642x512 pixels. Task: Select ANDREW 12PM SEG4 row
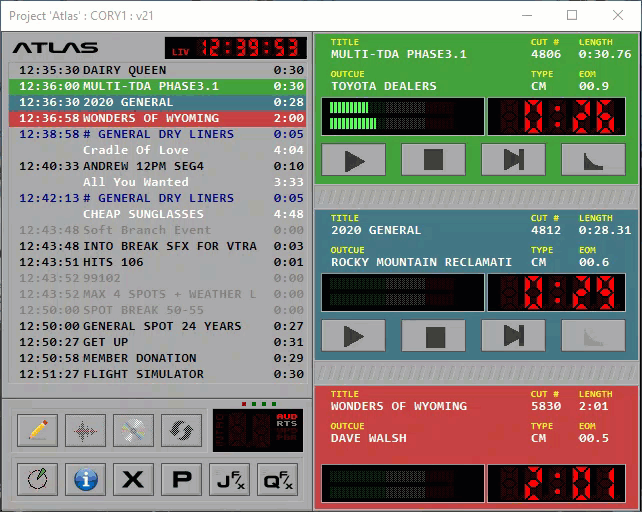(157, 166)
